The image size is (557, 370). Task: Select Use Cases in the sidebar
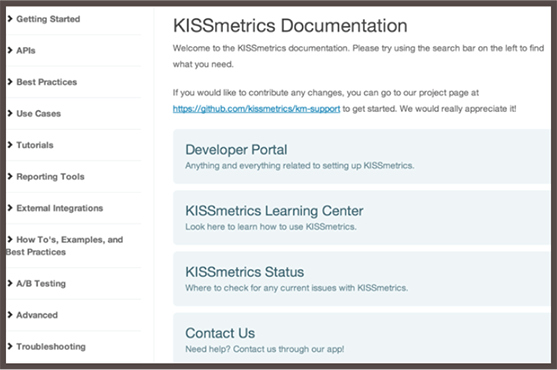tap(39, 114)
